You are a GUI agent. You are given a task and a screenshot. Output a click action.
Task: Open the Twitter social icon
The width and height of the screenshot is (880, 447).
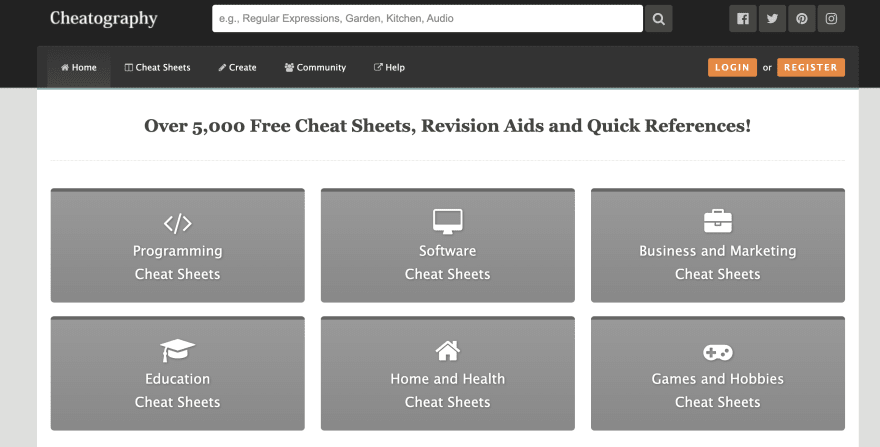coord(772,19)
